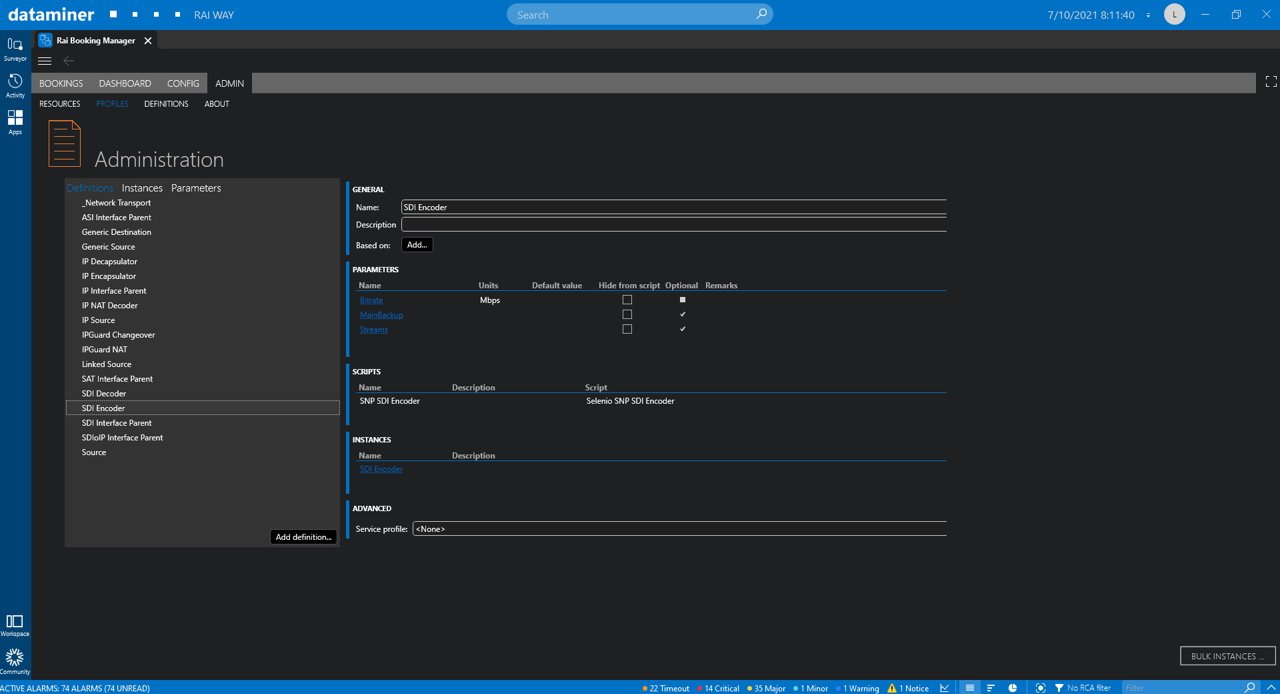The width and height of the screenshot is (1280, 694).
Task: Click the back arrow icon
Action: click(x=69, y=61)
